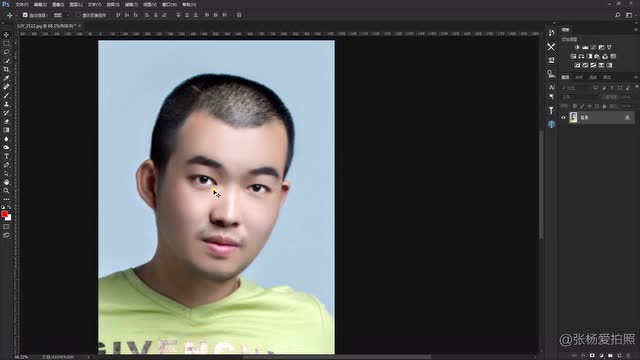Select the Background layer thumbnail
Image resolution: width=640 pixels, height=360 pixels.
(573, 118)
